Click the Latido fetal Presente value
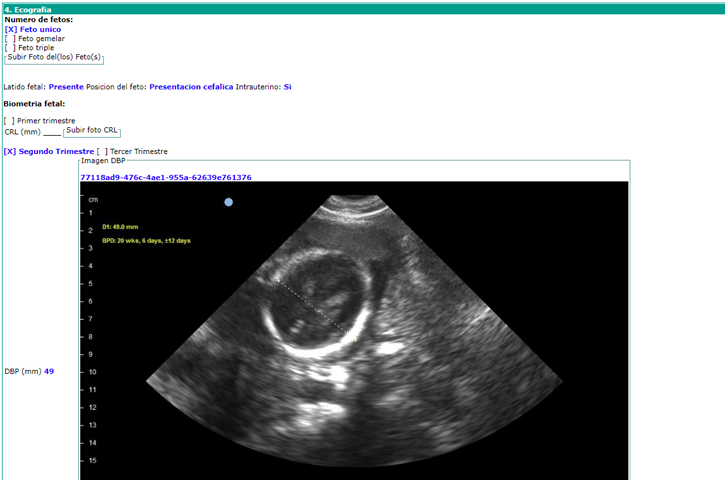Viewport: 725px width, 480px height. click(67, 87)
